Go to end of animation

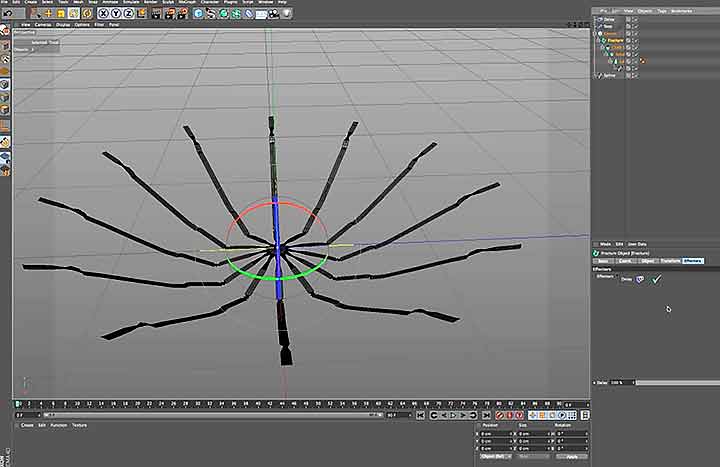tap(486, 415)
